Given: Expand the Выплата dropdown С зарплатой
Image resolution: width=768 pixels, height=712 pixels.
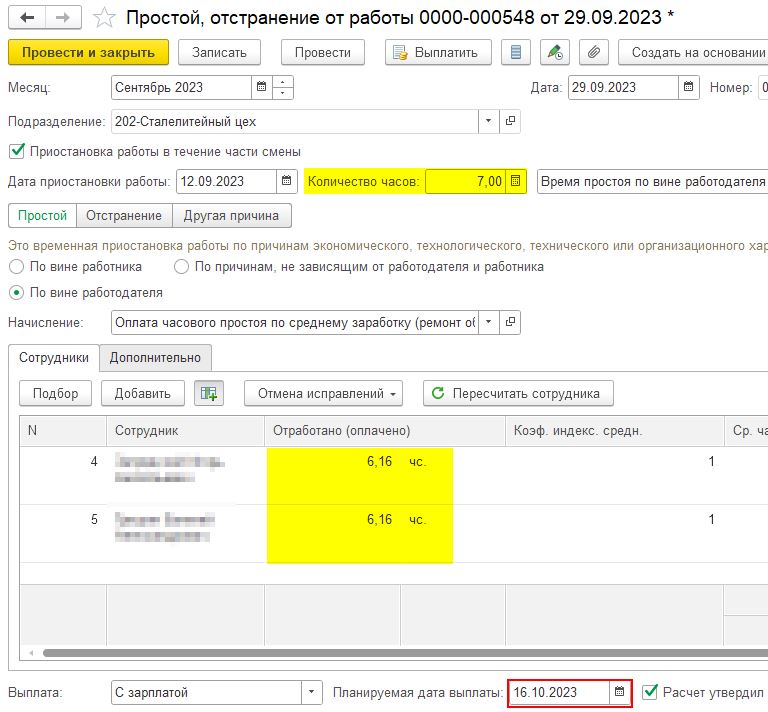Looking at the screenshot, I should pyautogui.click(x=312, y=692).
